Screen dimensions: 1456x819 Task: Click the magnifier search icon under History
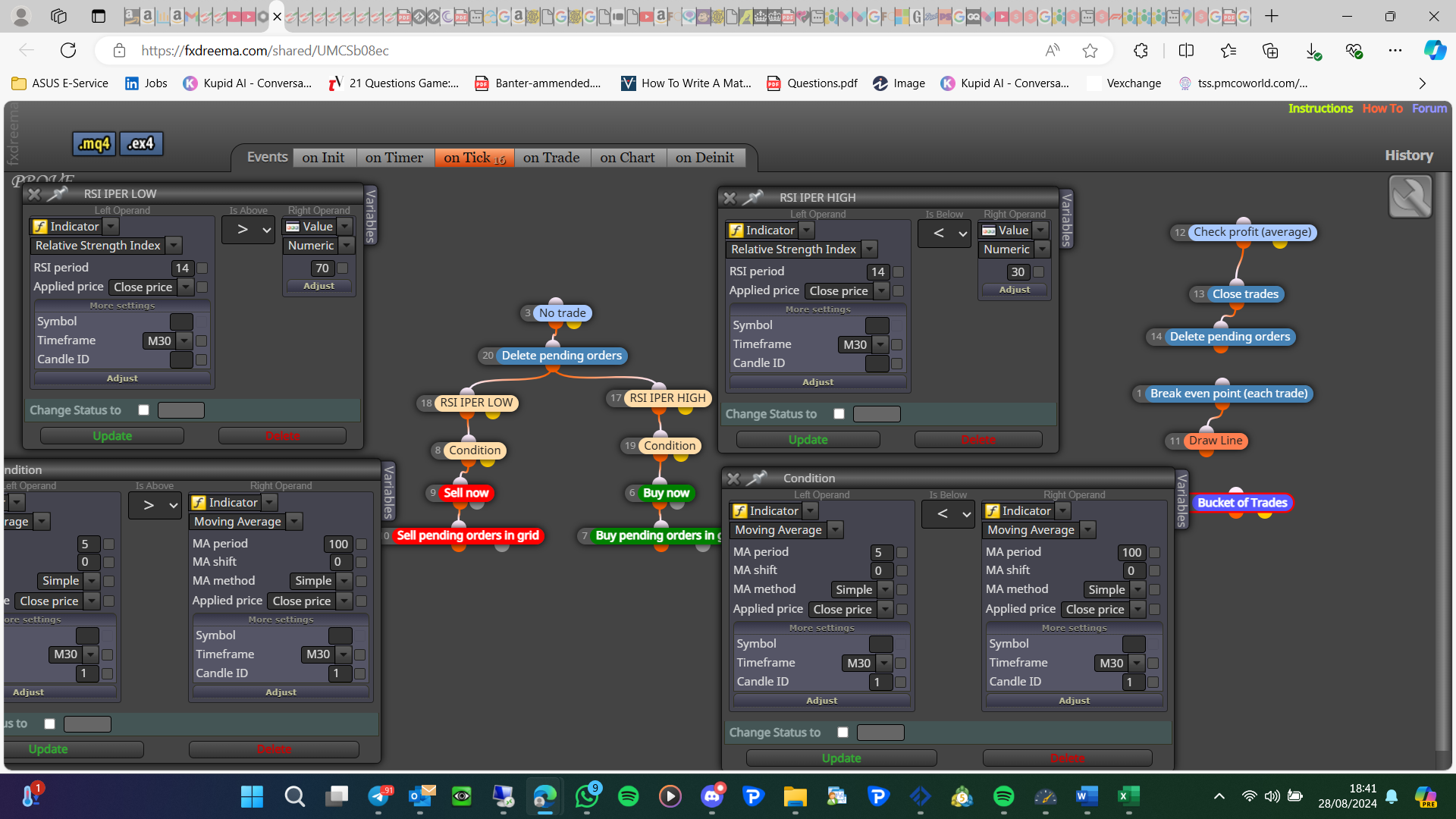(1410, 196)
